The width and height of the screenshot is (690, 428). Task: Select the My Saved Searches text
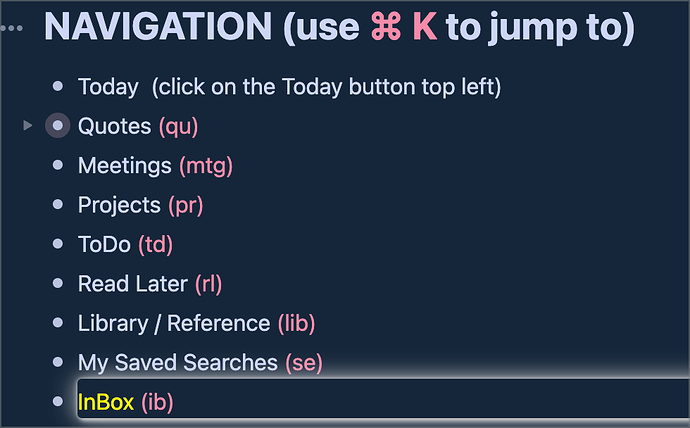tap(177, 362)
